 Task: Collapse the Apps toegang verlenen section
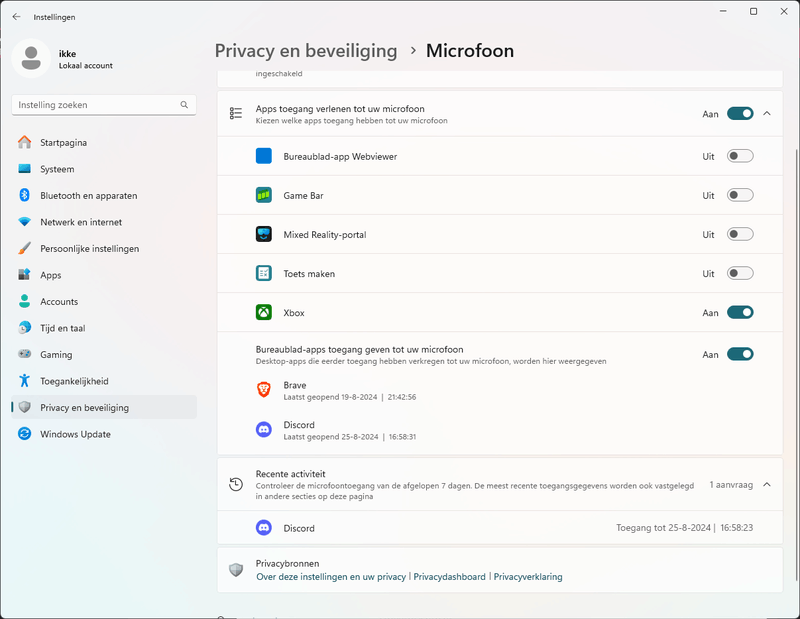tap(767, 114)
